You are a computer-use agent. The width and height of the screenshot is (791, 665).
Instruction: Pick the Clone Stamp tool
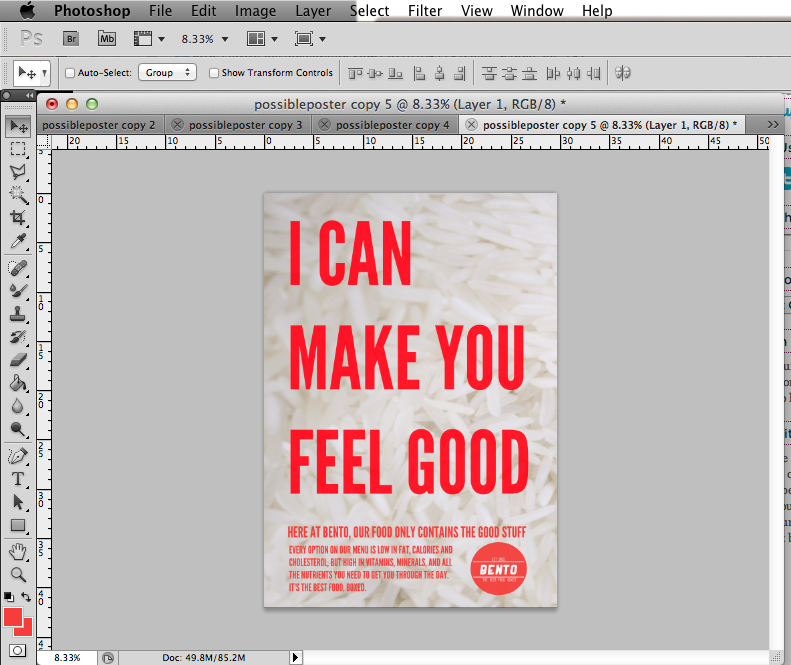[x=18, y=314]
